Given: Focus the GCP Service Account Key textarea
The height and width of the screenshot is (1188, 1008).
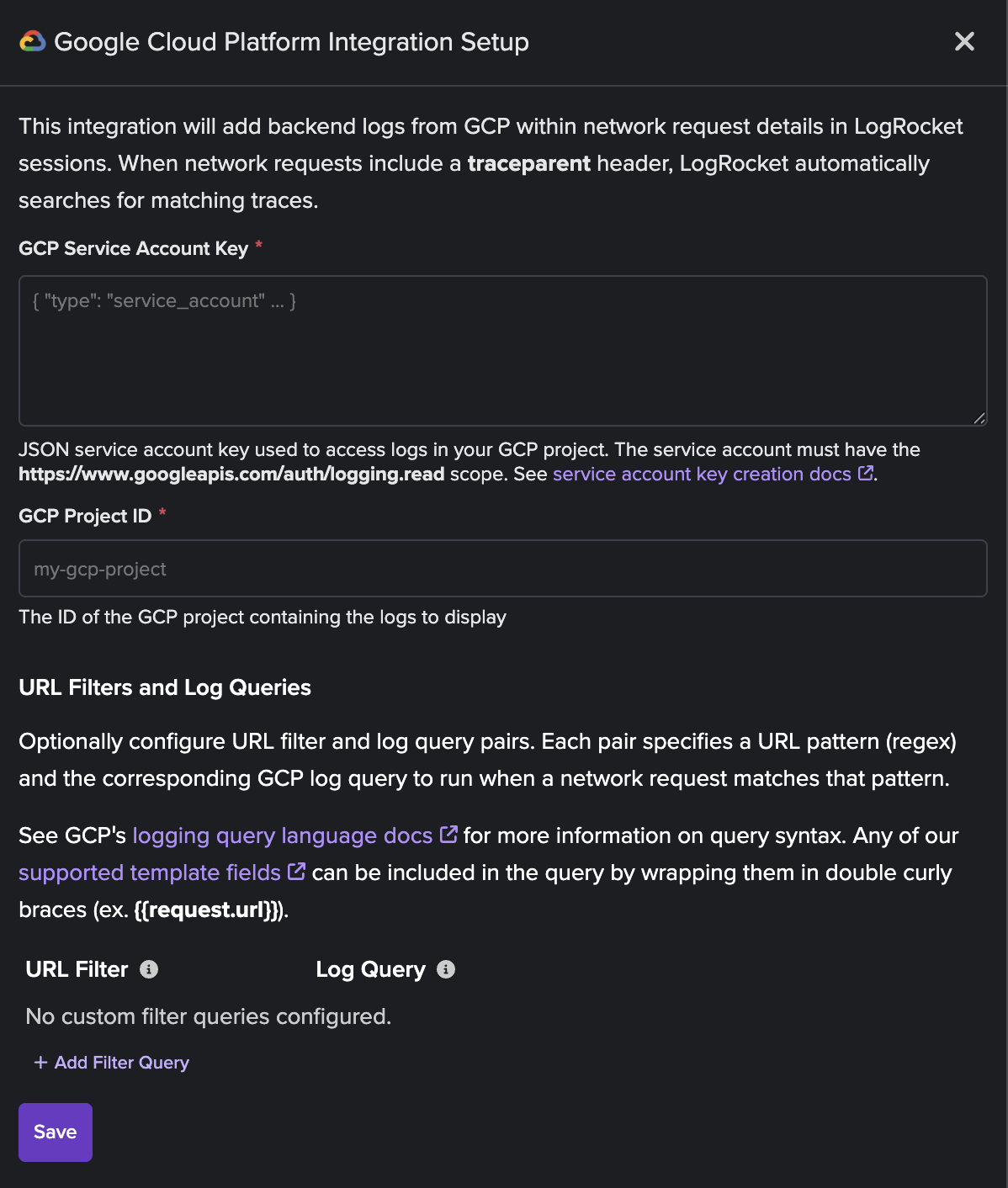Looking at the screenshot, I should point(503,351).
